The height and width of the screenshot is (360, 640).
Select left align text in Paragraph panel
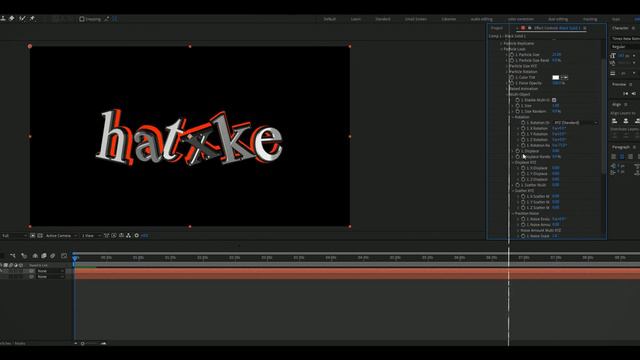click(613, 157)
